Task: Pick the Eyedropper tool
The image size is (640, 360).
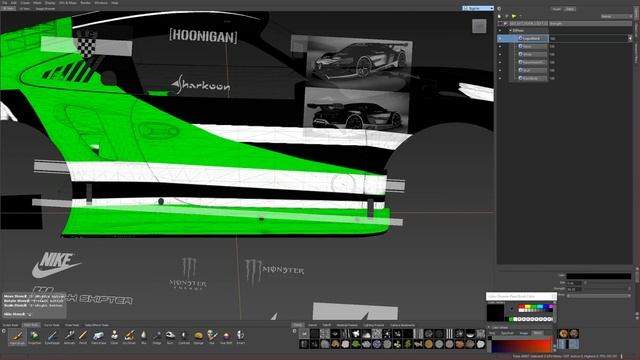Action: pyautogui.click(x=52, y=336)
